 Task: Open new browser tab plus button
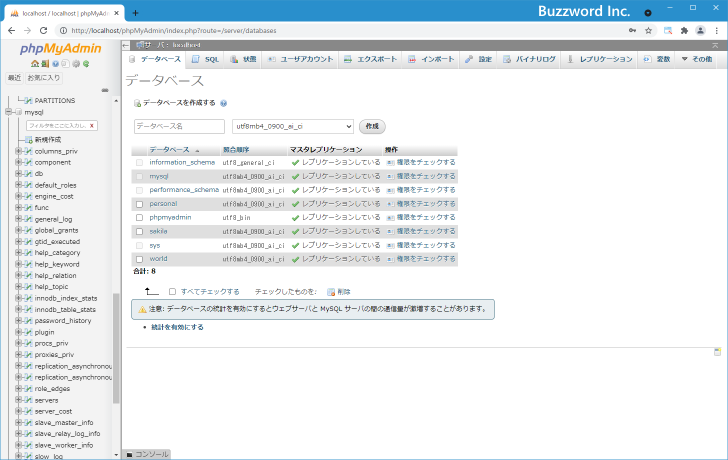point(135,13)
